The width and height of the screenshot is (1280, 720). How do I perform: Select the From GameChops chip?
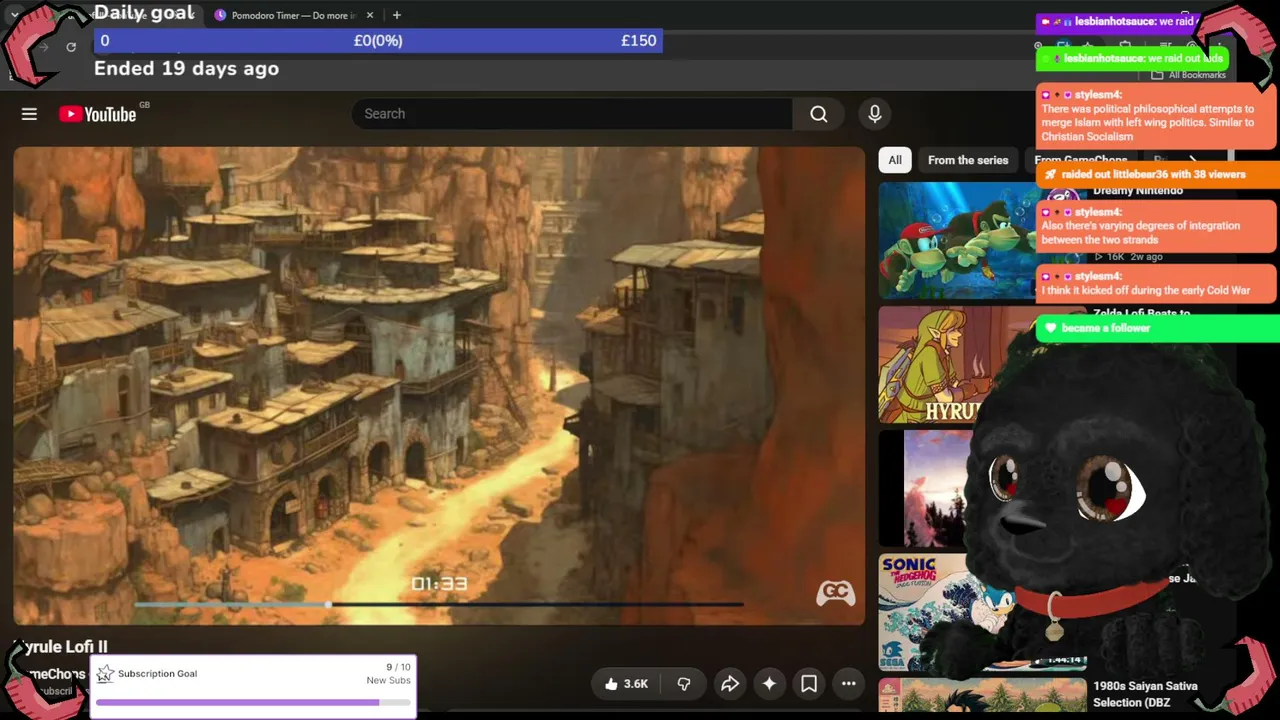pyautogui.click(x=1080, y=160)
